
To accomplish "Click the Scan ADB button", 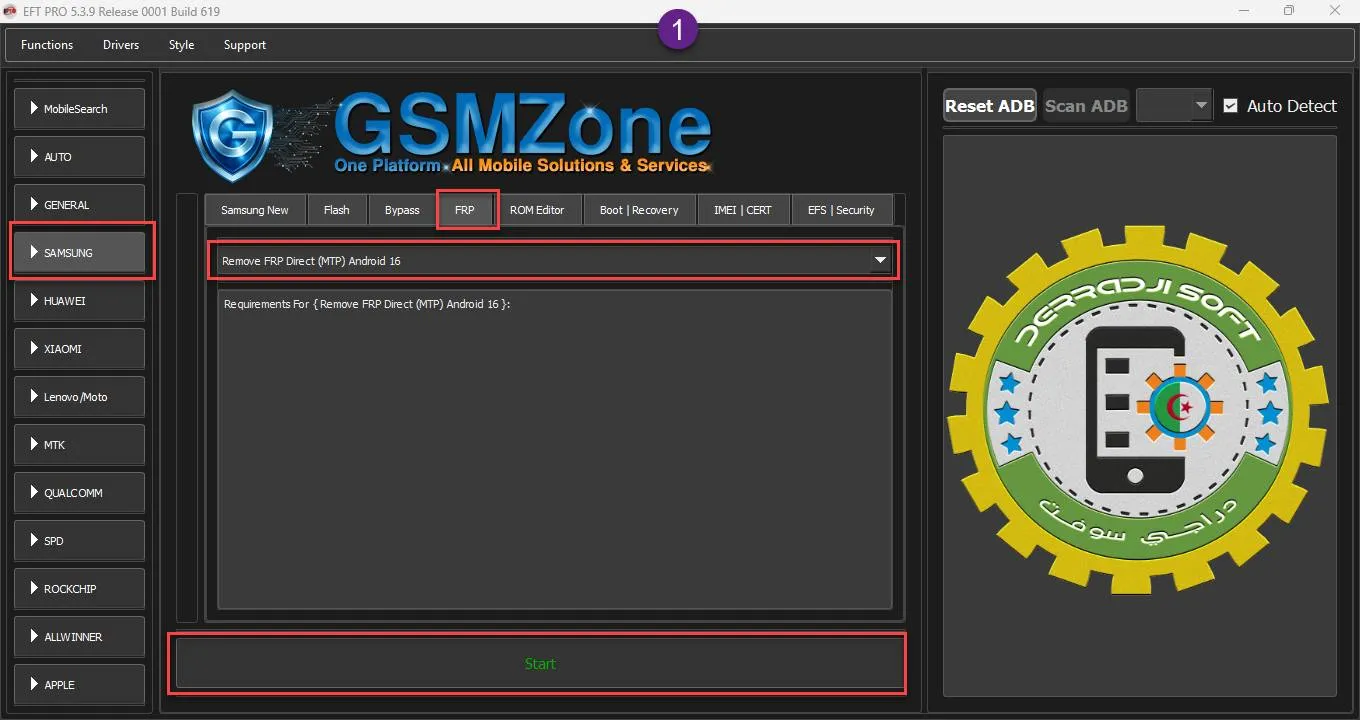I will tap(1086, 106).
